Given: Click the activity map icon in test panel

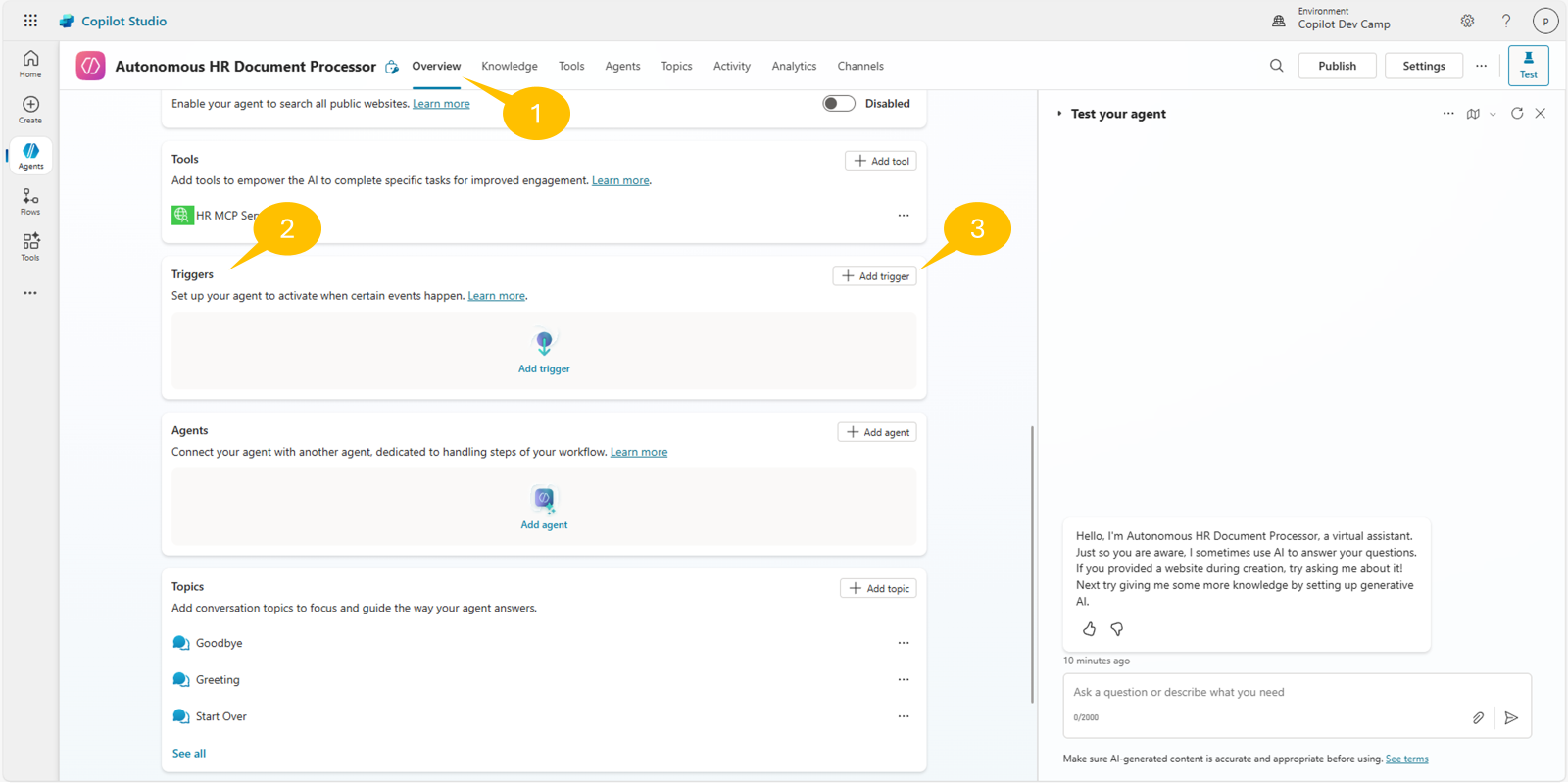Looking at the screenshot, I should tap(1473, 114).
